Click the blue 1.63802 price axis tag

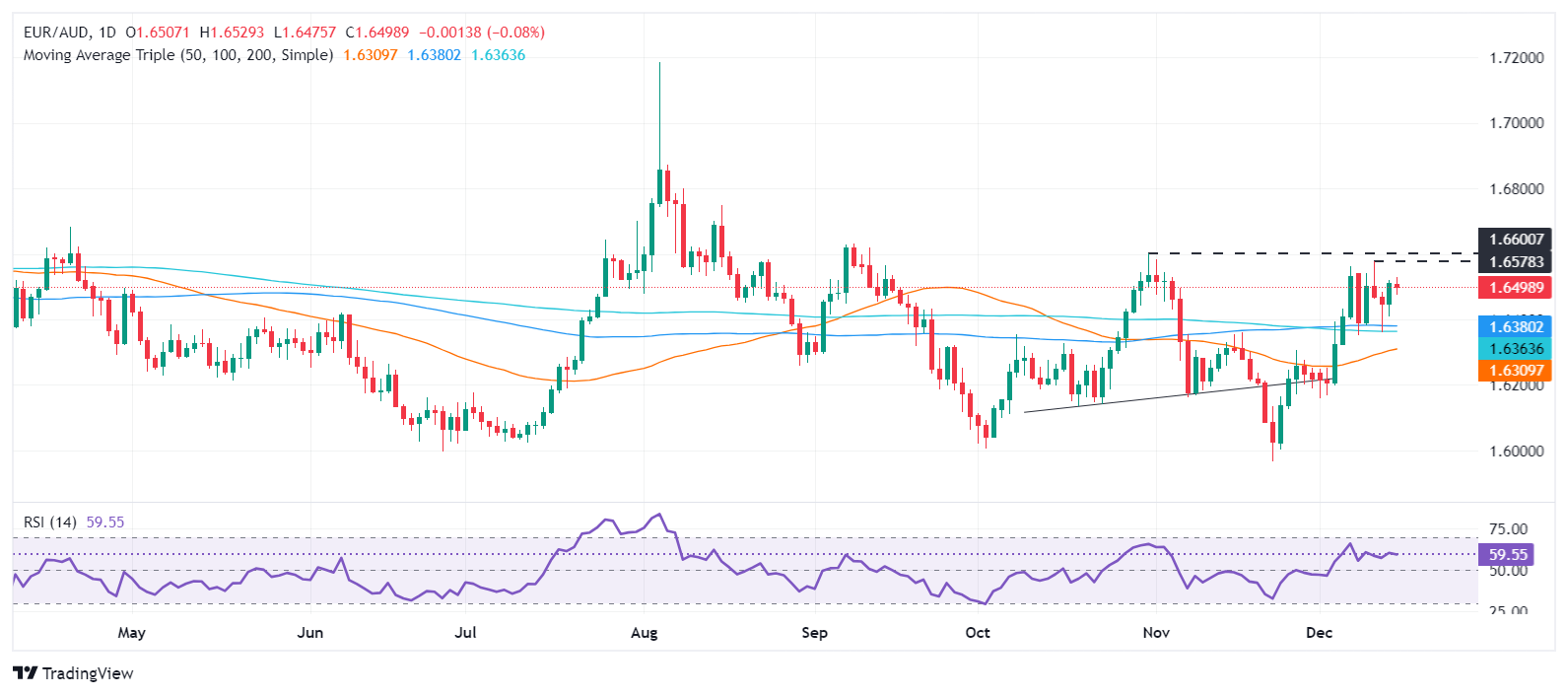coord(1515,327)
